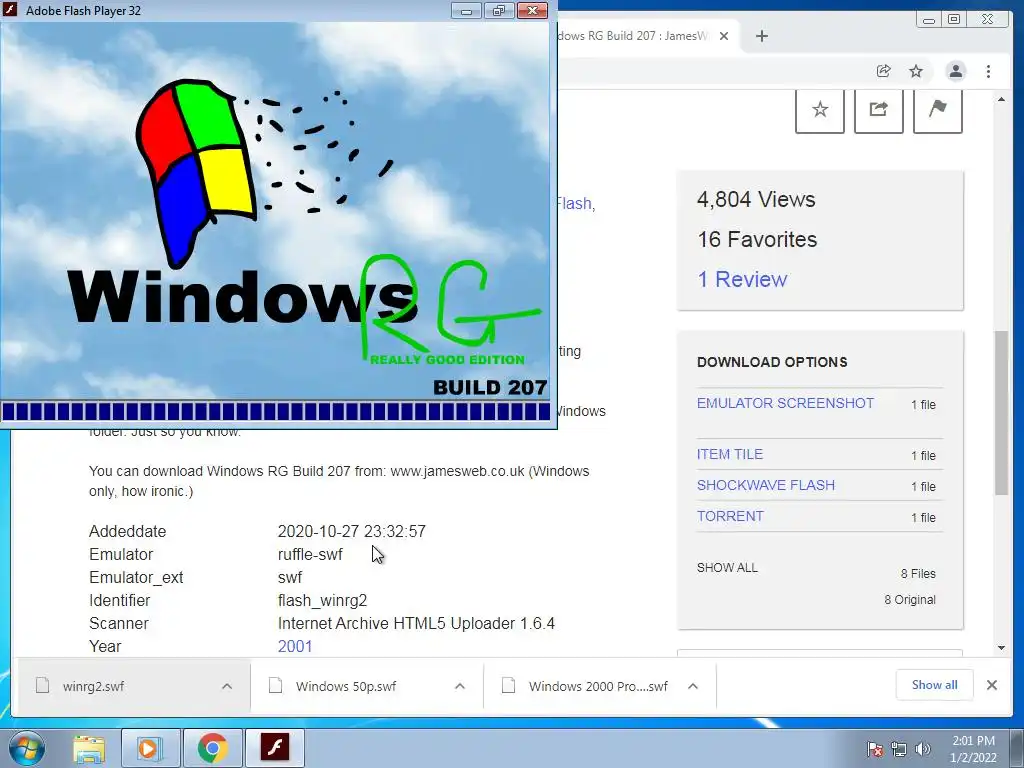Click the Internet Archive HTML5 Uploader text
1024x768 pixels.
click(416, 624)
